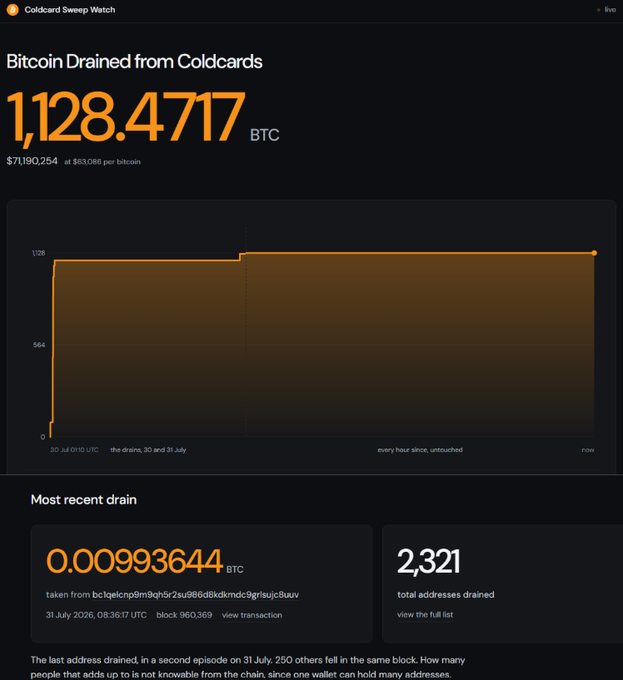Open the view transaction link
Screen dimensions: 623x680
252,615
